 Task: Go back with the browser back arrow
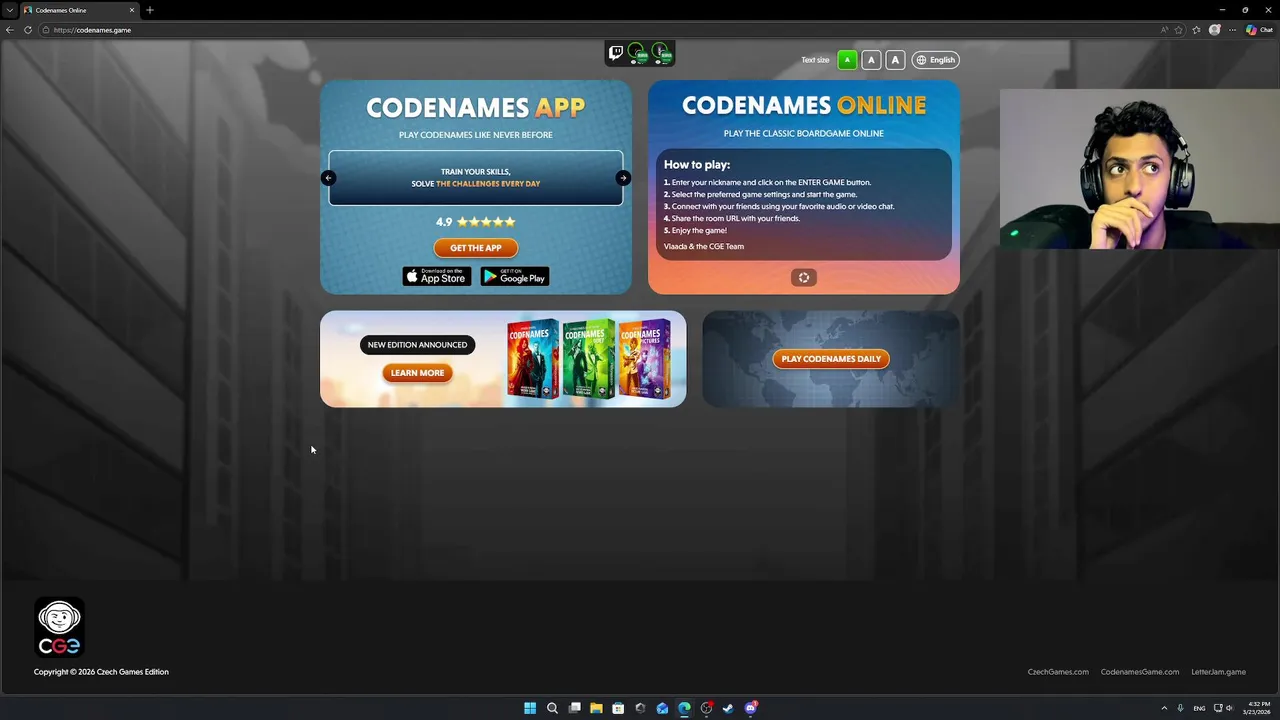pyautogui.click(x=10, y=30)
